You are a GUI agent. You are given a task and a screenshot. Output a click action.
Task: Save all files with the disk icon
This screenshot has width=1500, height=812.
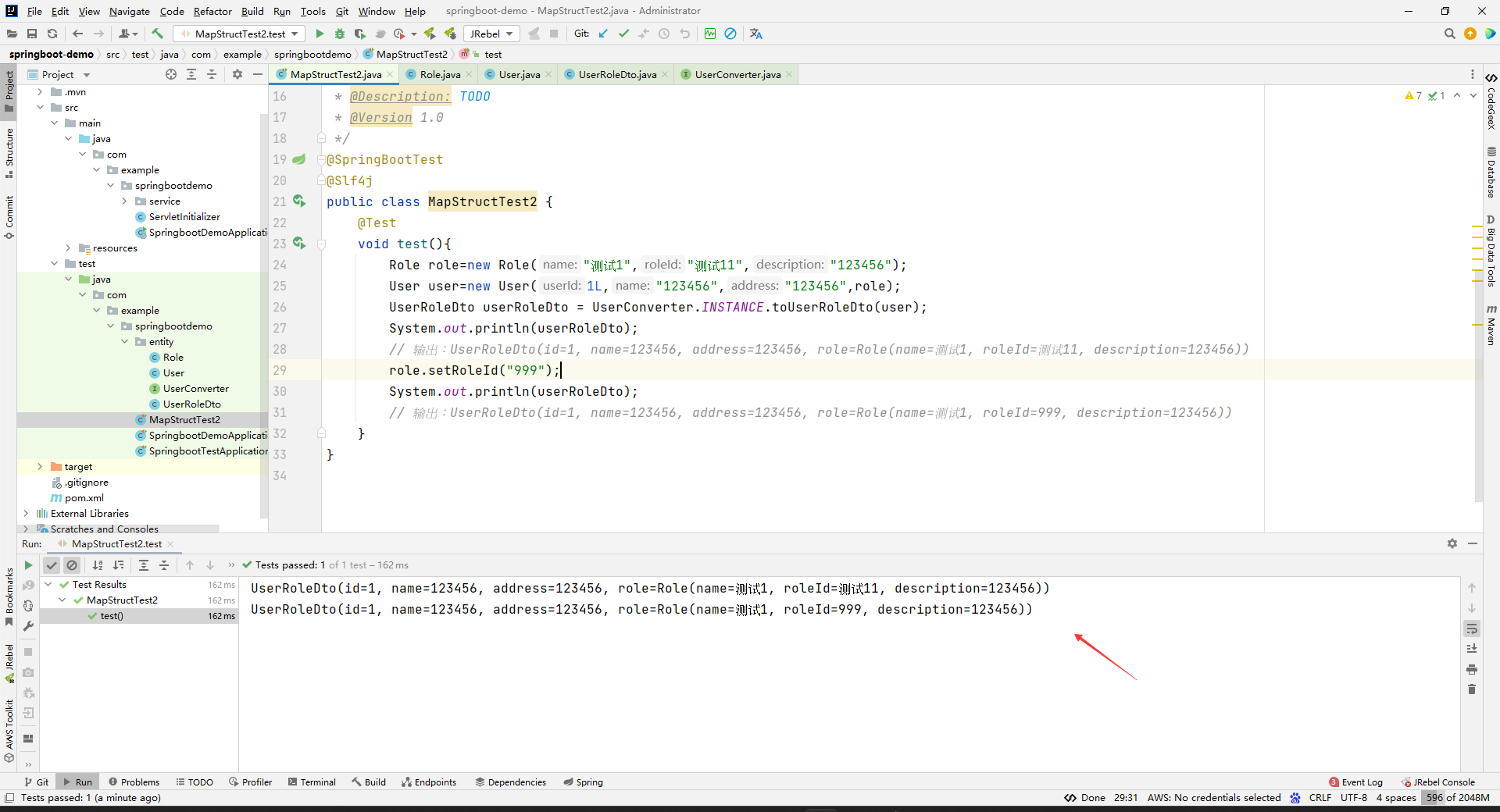32,34
